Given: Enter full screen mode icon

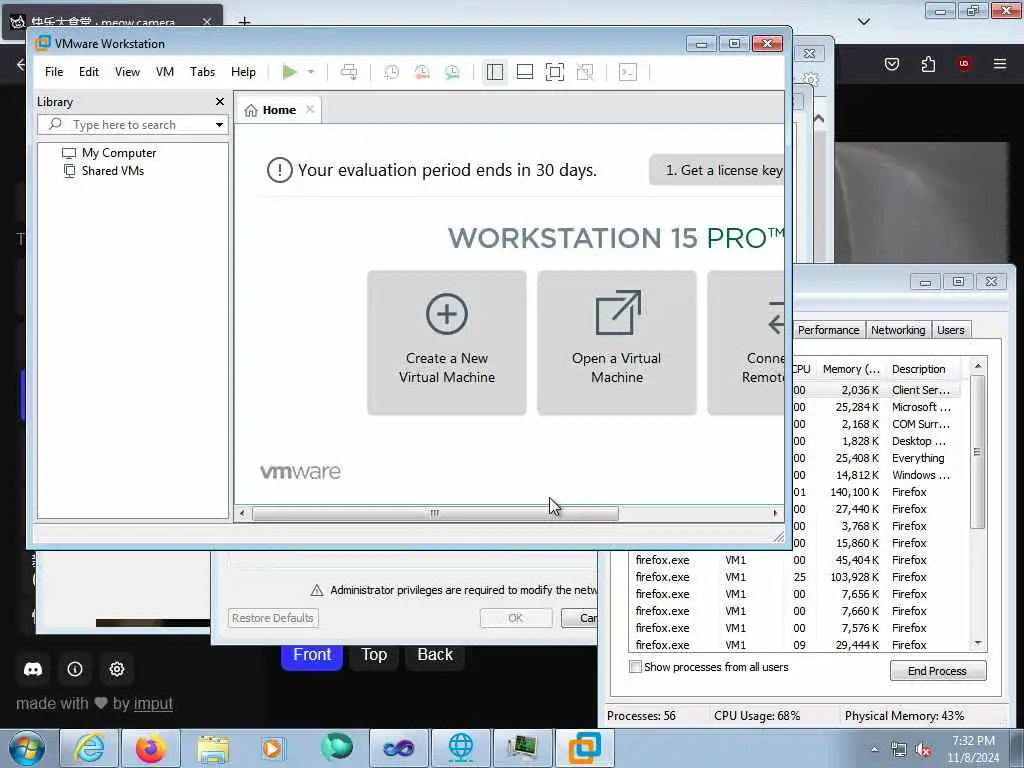Looking at the screenshot, I should [x=554, y=72].
